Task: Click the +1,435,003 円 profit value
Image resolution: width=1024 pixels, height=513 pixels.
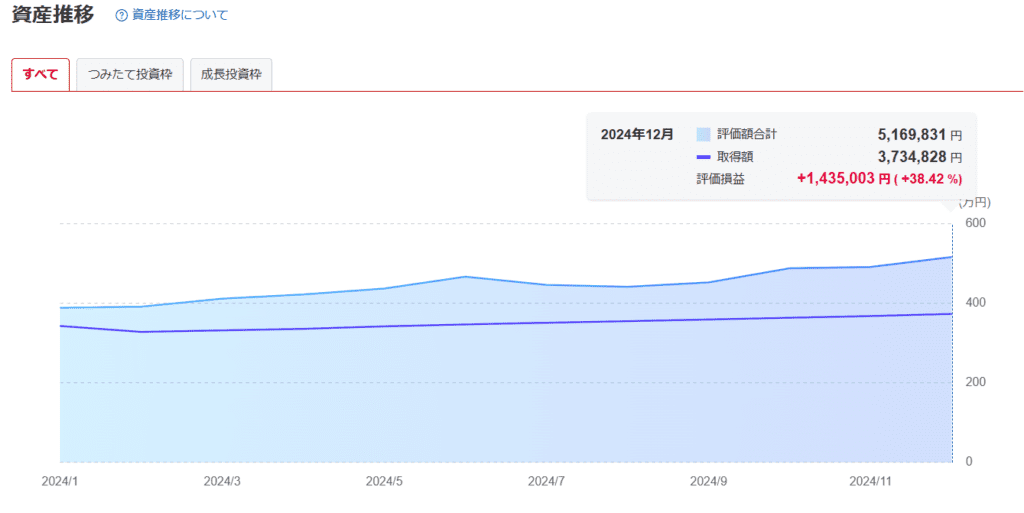Action: [844, 179]
